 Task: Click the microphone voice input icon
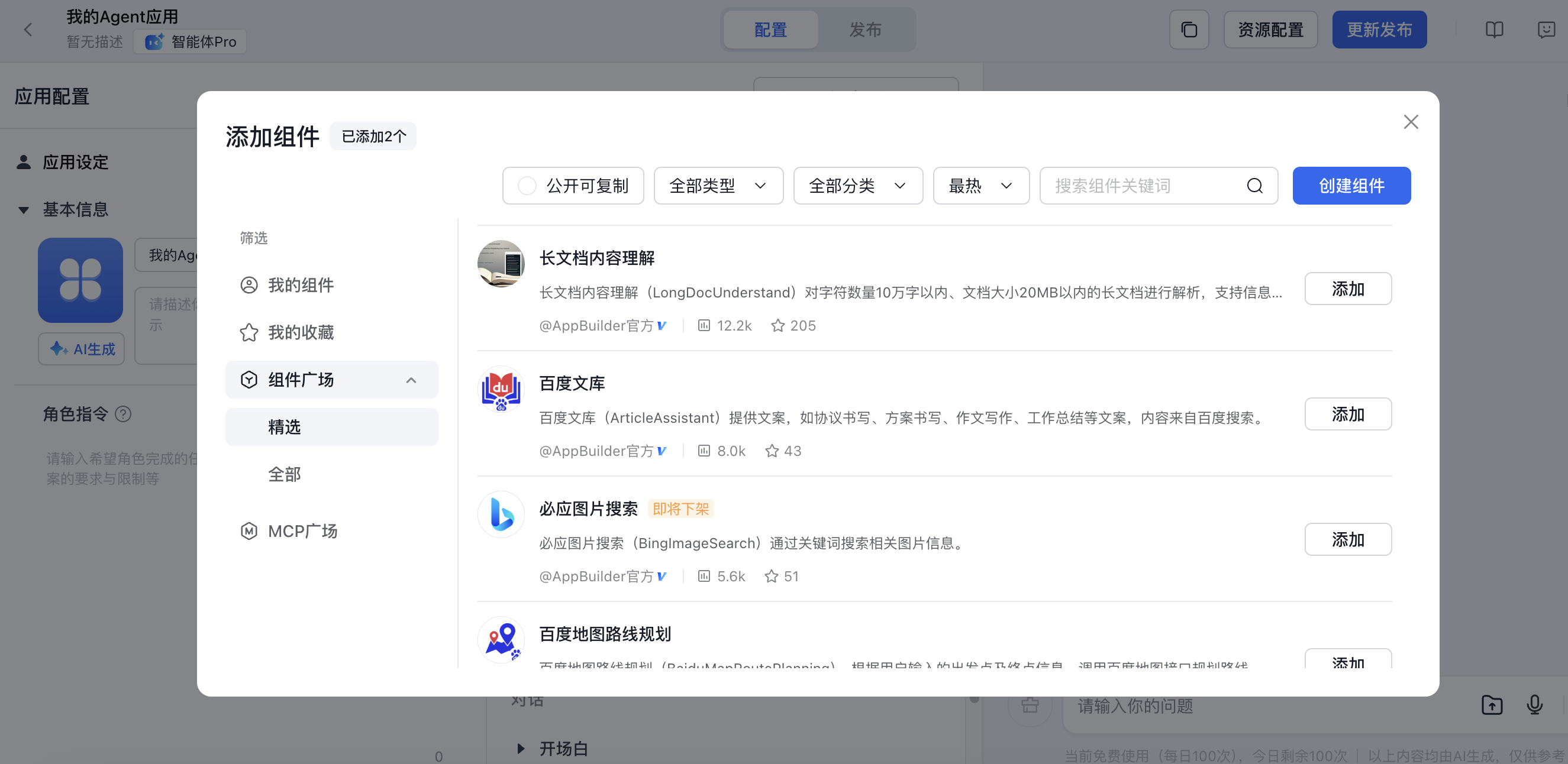coord(1534,705)
